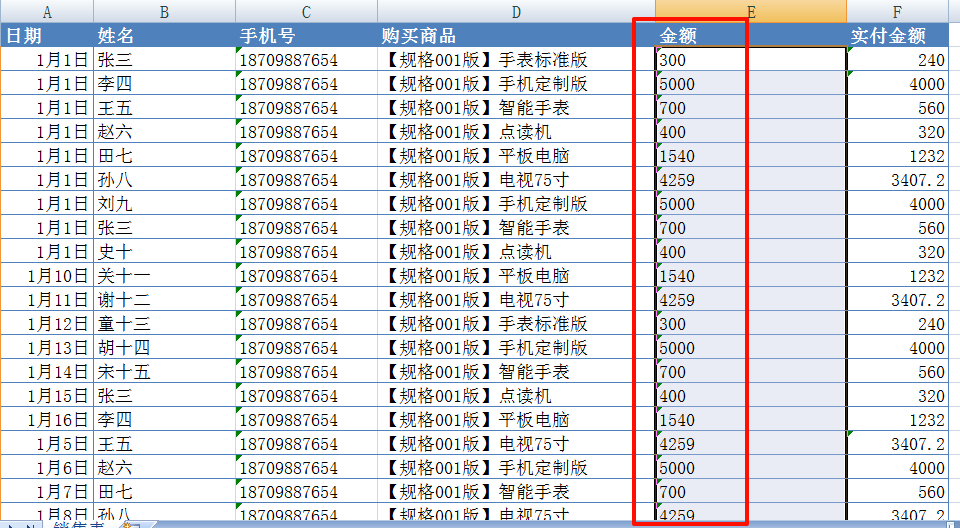960x528 pixels.
Task: Click the 实付金额 header cell
Action: coord(898,36)
